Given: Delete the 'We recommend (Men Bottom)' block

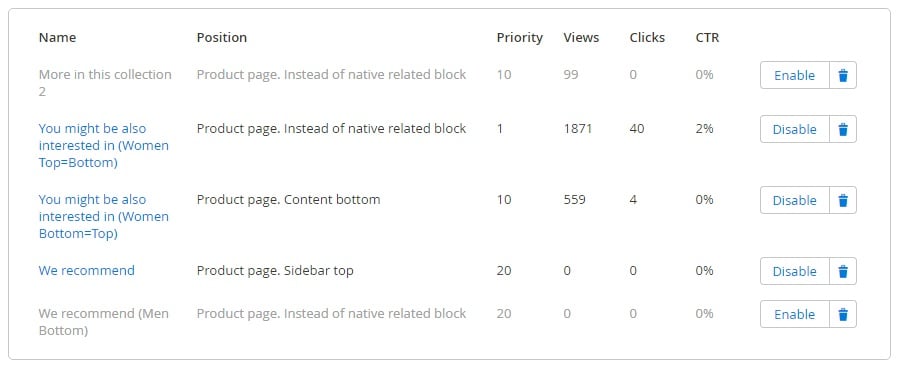Looking at the screenshot, I should [843, 314].
